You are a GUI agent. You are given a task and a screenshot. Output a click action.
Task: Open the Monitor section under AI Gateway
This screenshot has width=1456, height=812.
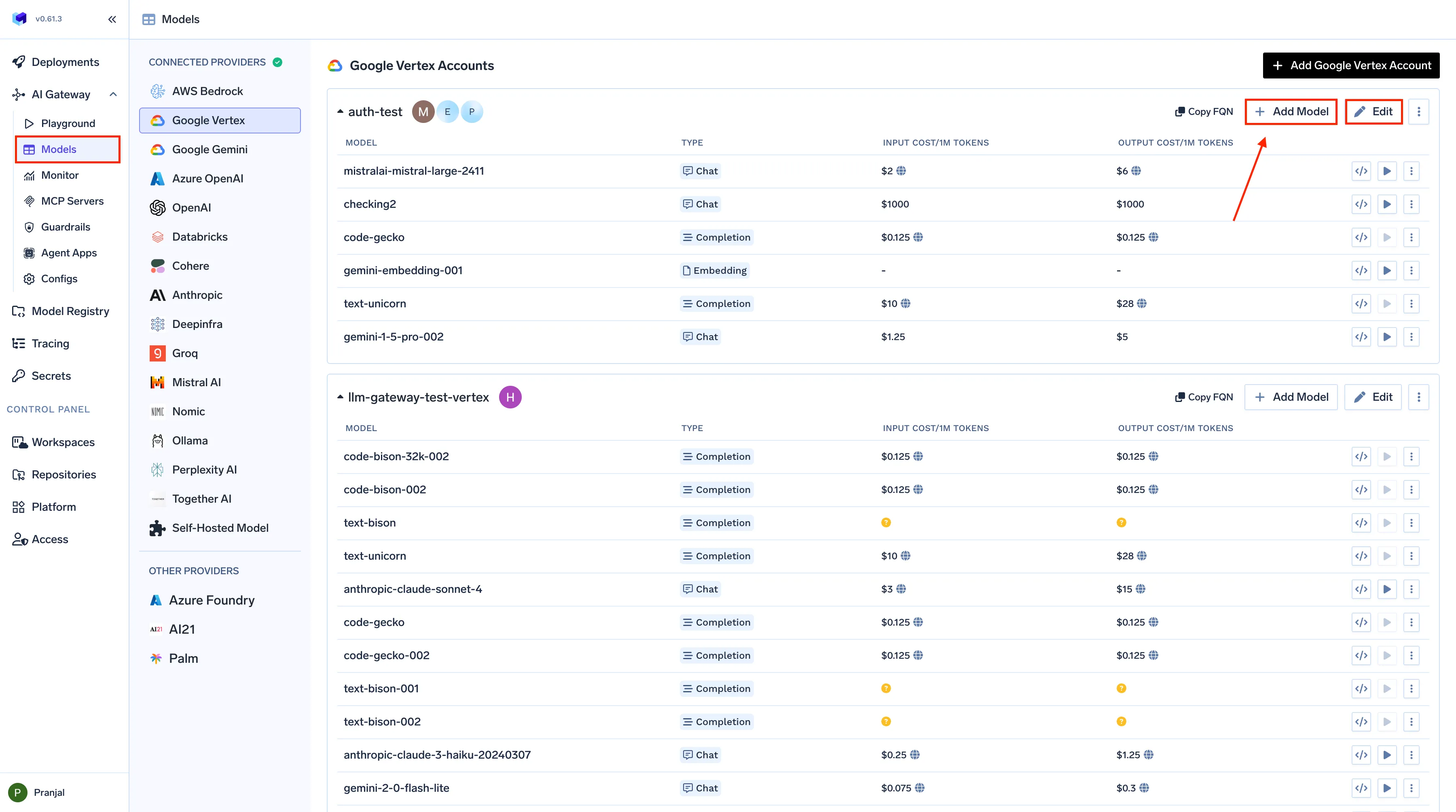[x=61, y=175]
